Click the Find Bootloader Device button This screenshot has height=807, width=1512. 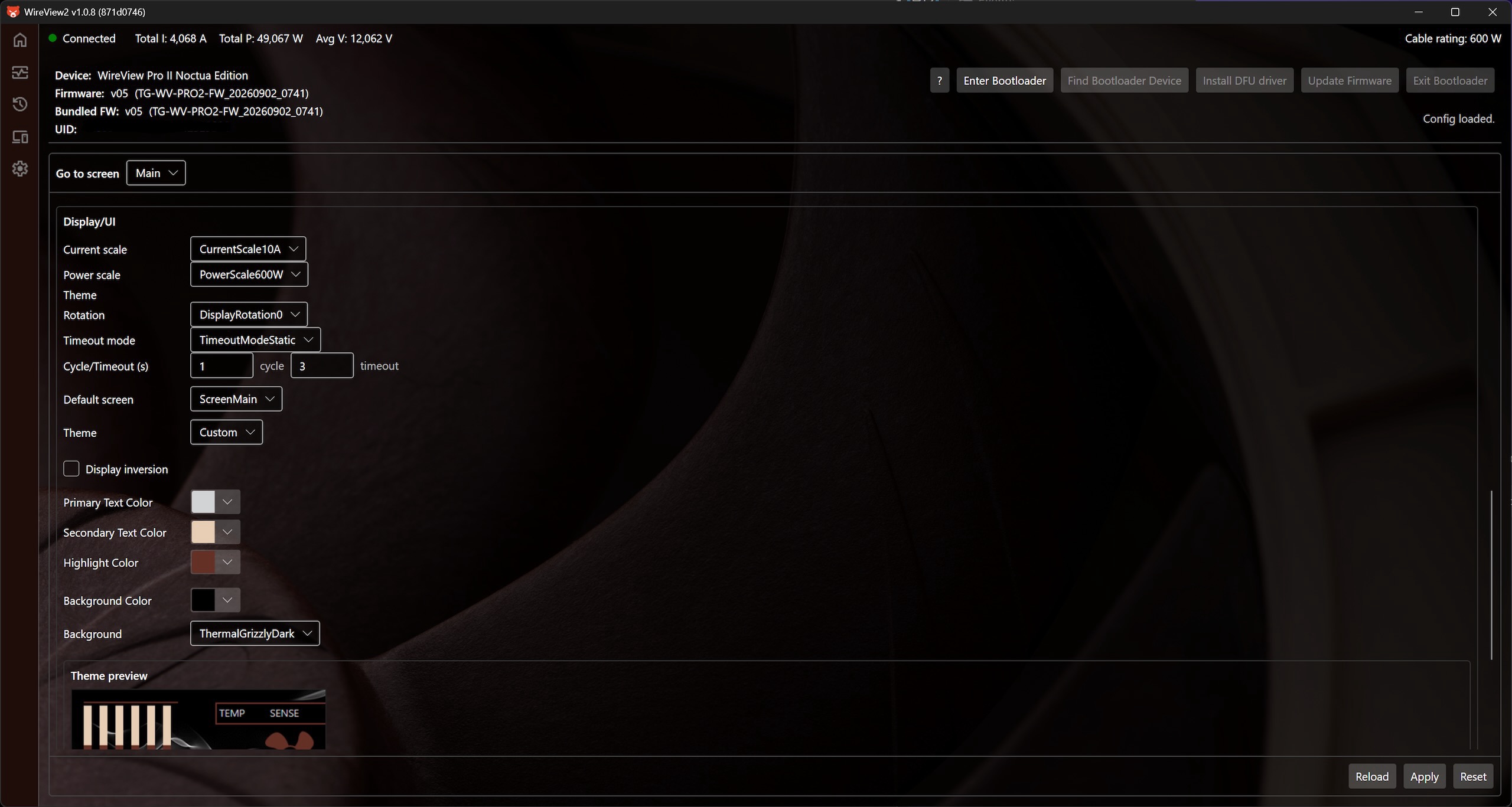click(1124, 81)
